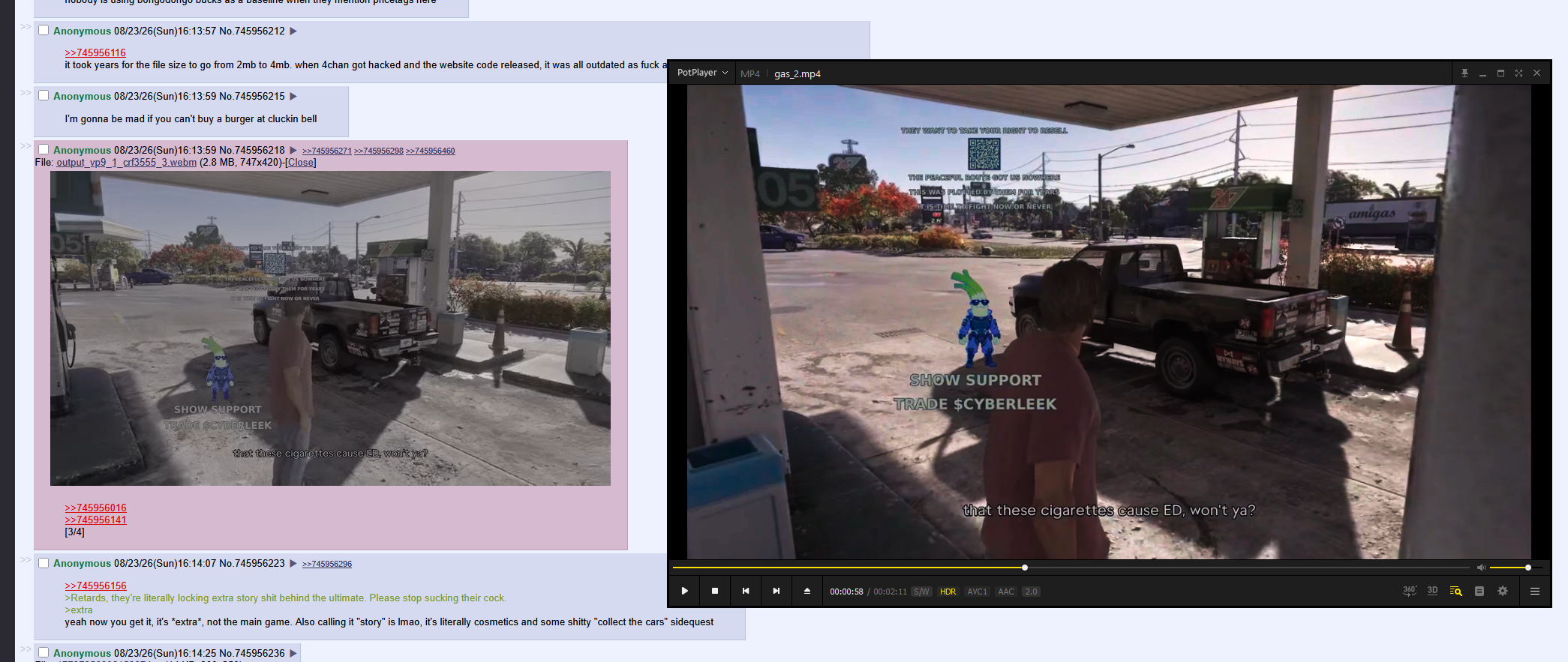Open PotPlayer settings gear

tap(1503, 591)
